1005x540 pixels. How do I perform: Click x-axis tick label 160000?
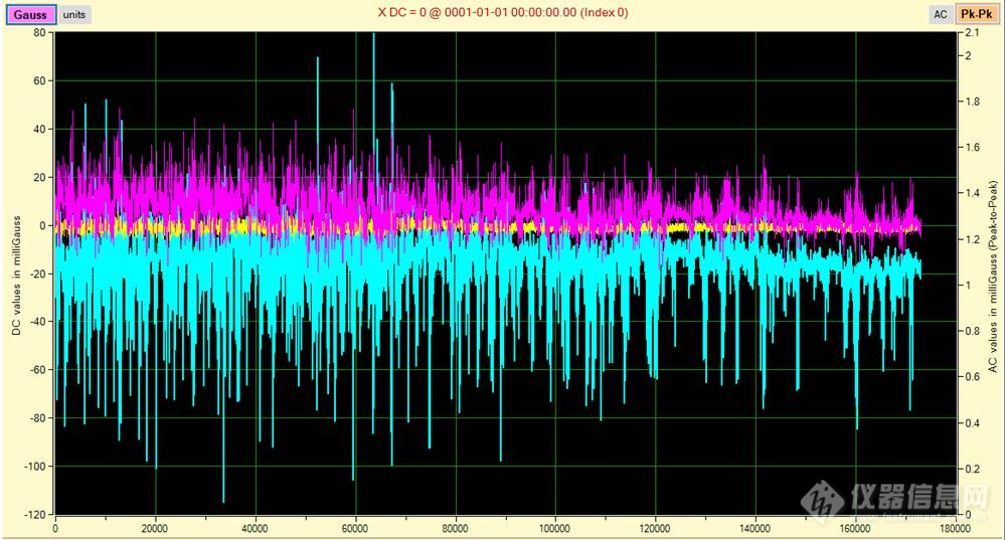(x=854, y=528)
